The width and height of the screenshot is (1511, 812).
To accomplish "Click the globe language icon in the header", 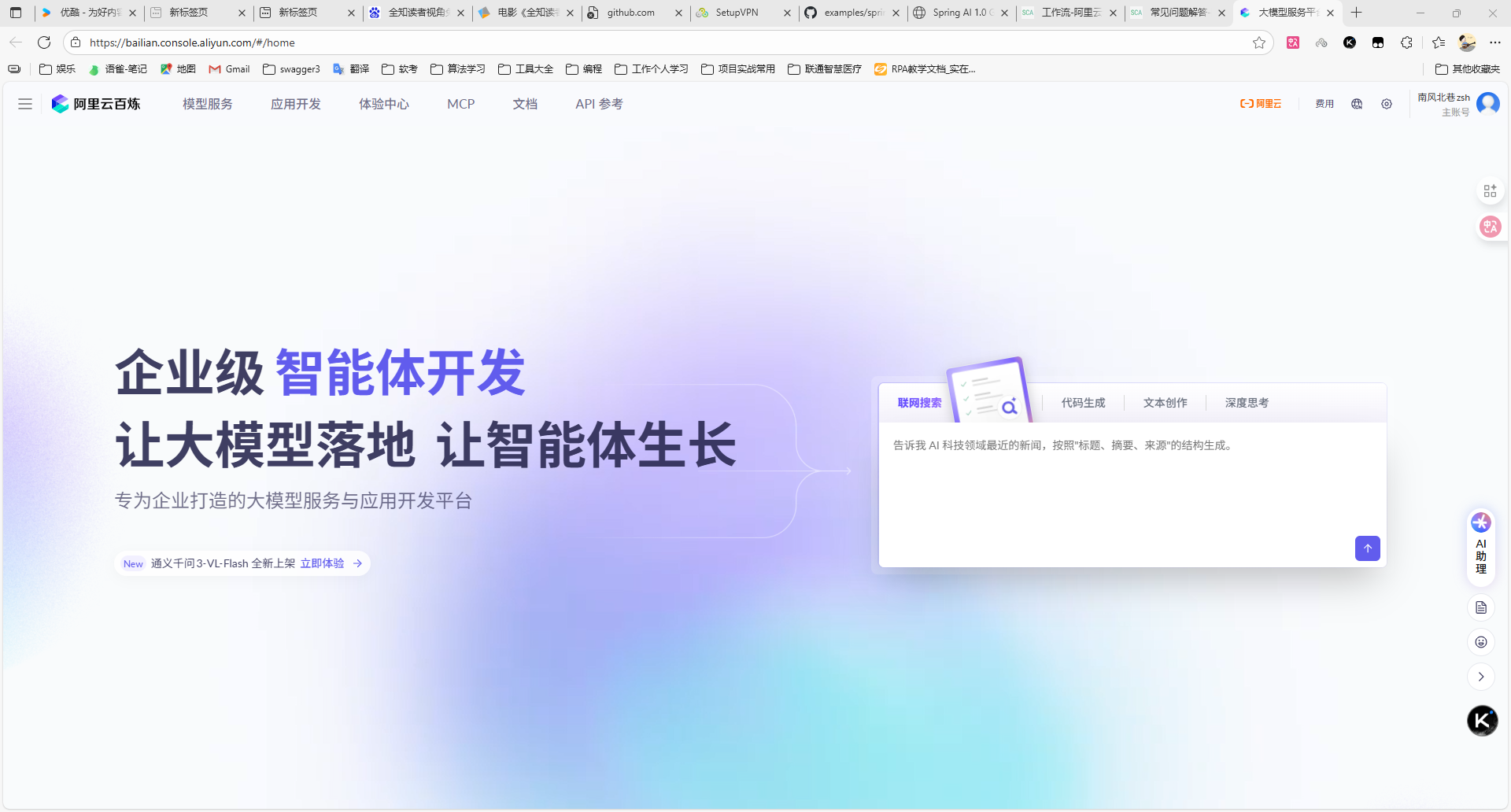I will click(x=1357, y=104).
